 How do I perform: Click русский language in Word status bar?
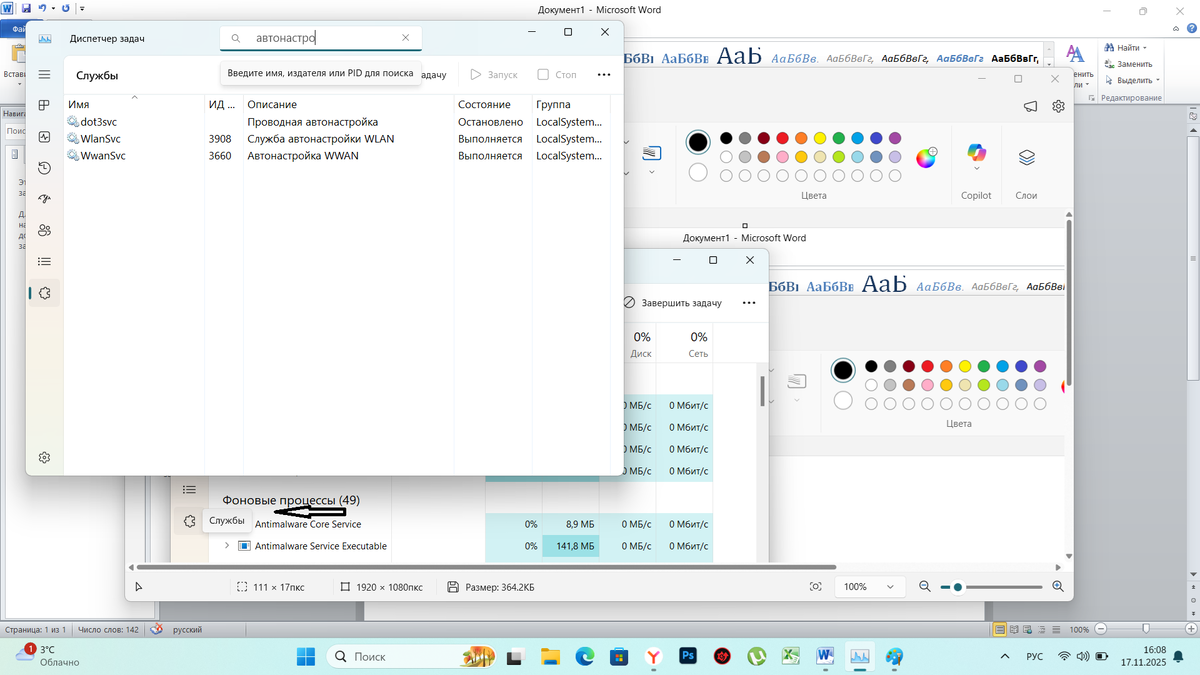(x=188, y=630)
